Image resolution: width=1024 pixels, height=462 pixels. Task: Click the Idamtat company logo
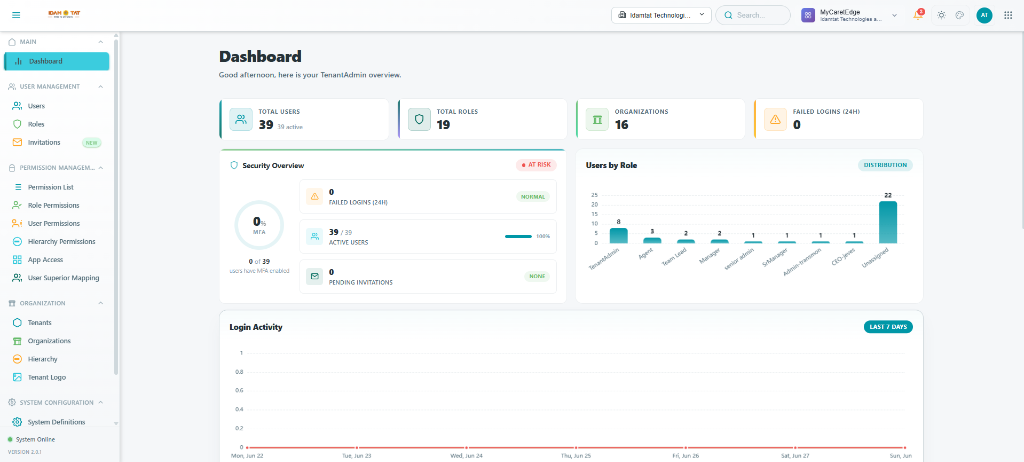[65, 14]
